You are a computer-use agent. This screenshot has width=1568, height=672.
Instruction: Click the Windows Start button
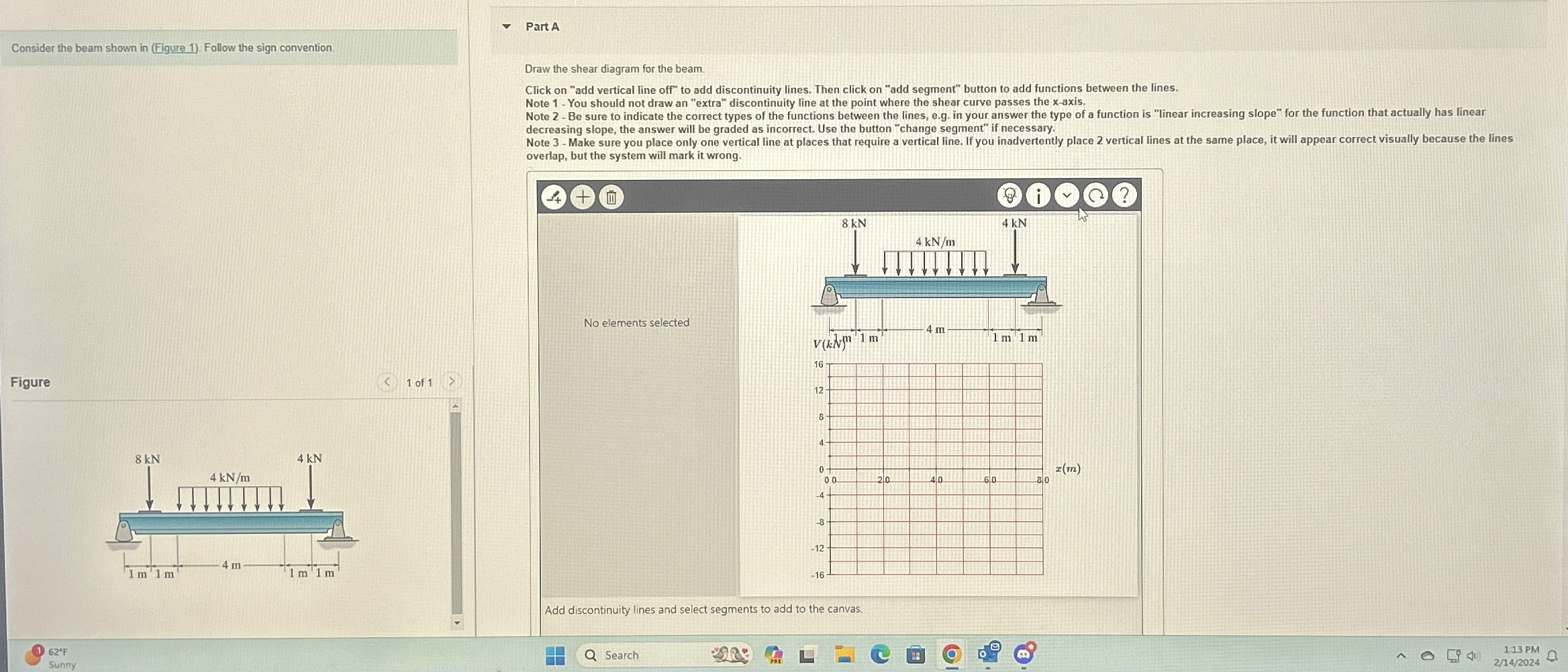(x=555, y=655)
